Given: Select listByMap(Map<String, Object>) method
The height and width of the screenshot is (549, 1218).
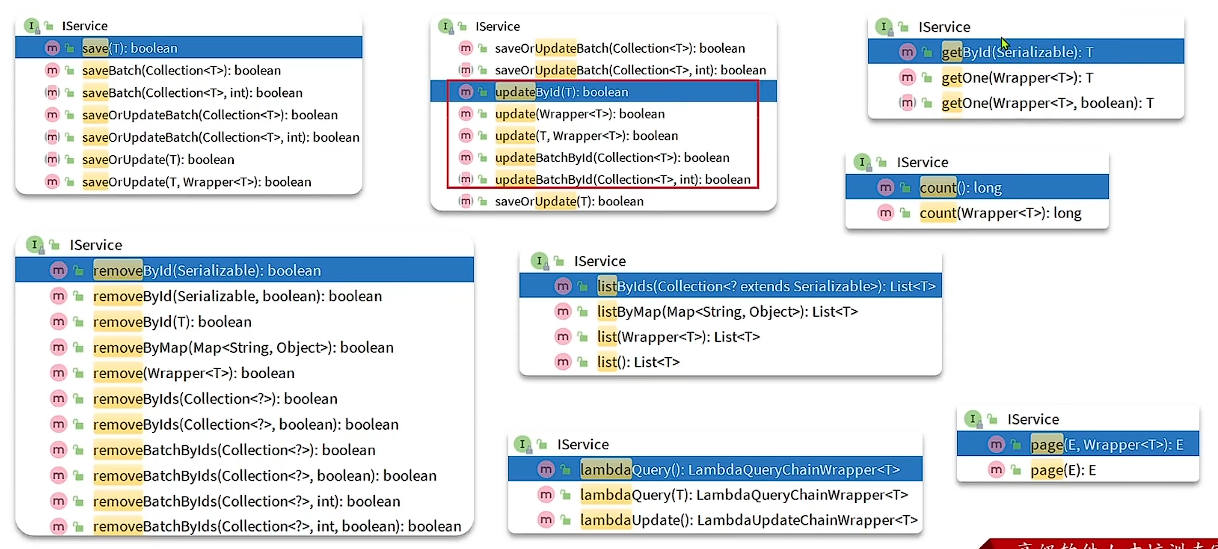Looking at the screenshot, I should point(727,311).
